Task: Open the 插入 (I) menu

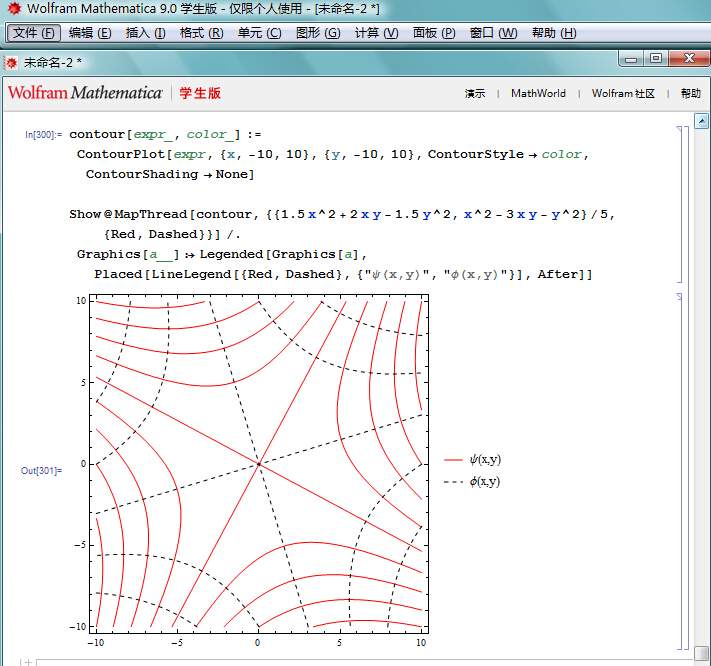Action: [146, 33]
